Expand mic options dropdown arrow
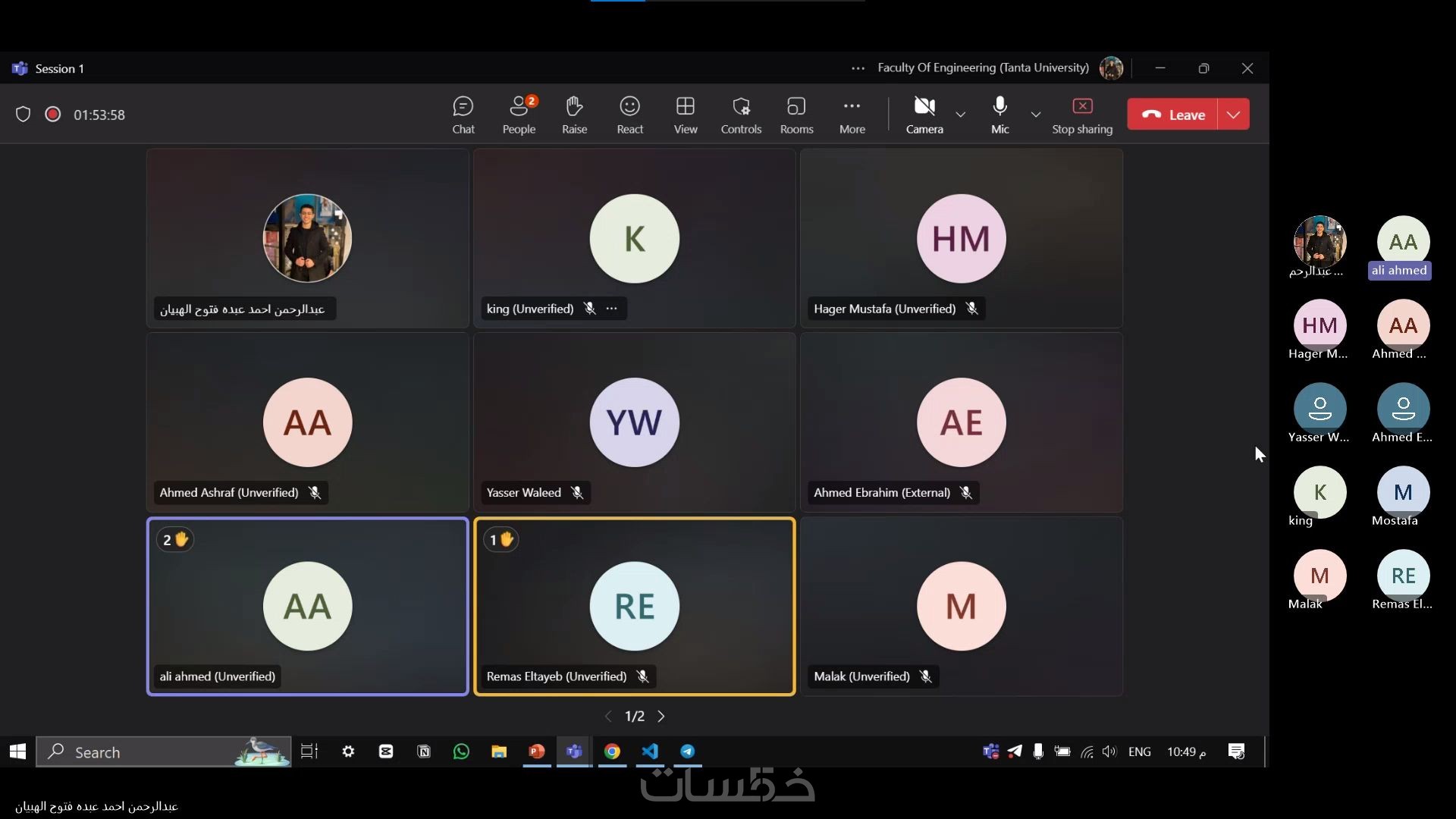Screen dimensions: 1456x819 1036,115
